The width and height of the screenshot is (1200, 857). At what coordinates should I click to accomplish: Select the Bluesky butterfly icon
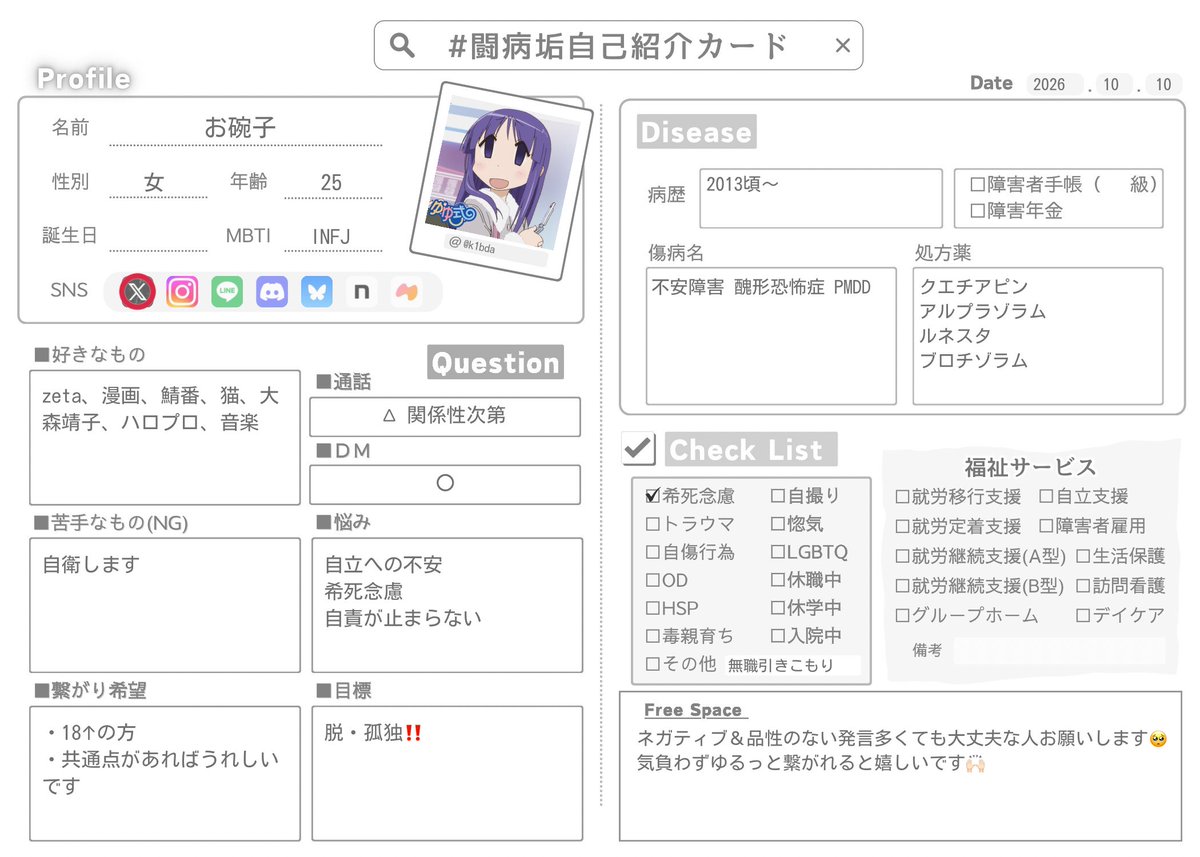317,291
